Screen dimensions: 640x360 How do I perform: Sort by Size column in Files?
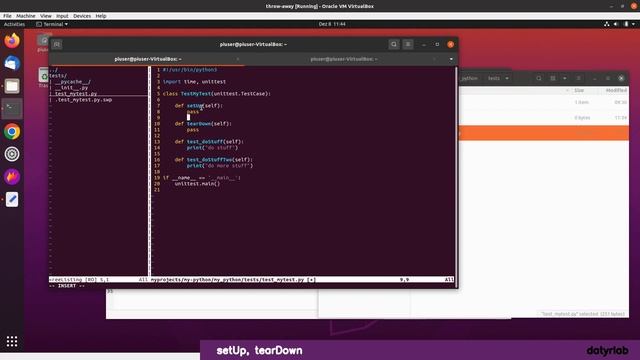[579, 90]
